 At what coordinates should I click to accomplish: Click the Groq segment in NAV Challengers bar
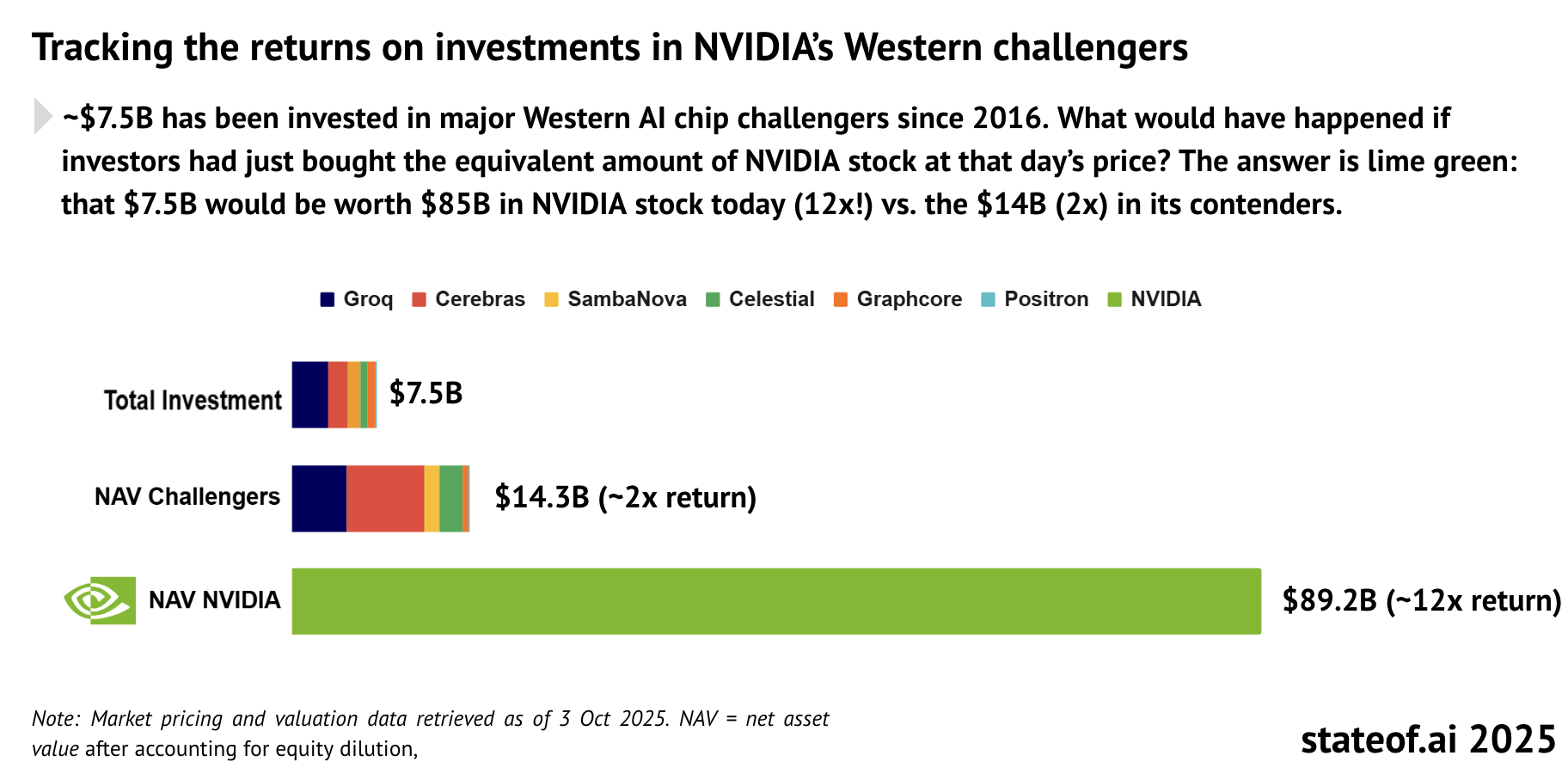pos(319,499)
